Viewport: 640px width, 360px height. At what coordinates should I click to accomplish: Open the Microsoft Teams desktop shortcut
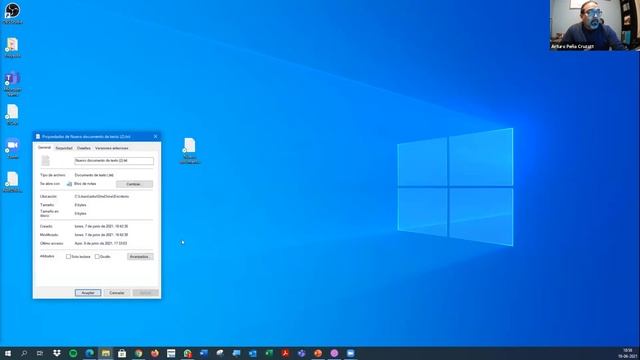(x=12, y=84)
